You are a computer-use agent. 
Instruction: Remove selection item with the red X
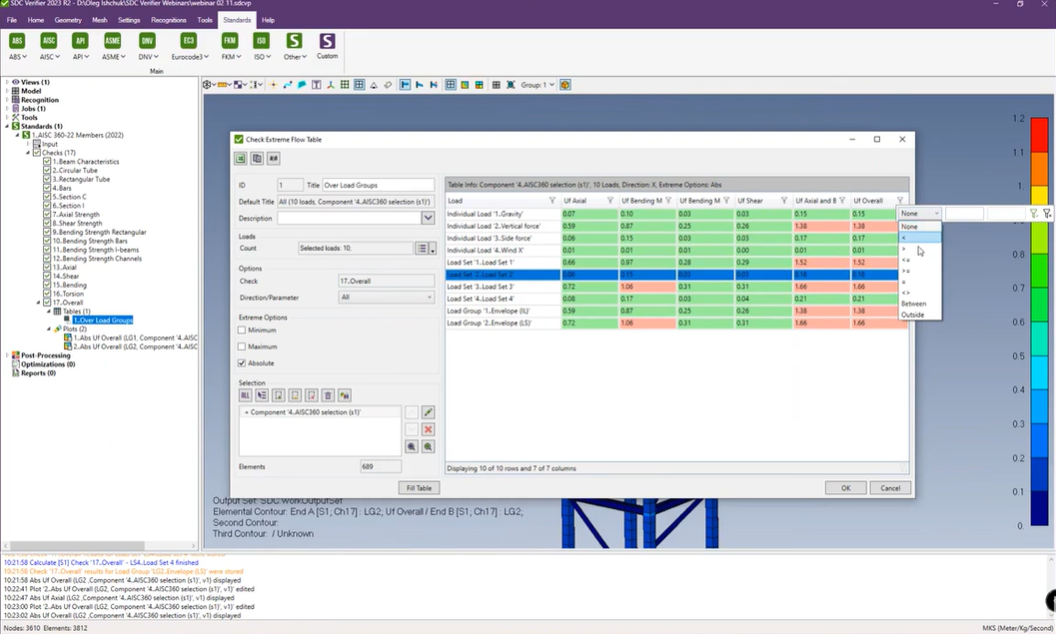428,429
